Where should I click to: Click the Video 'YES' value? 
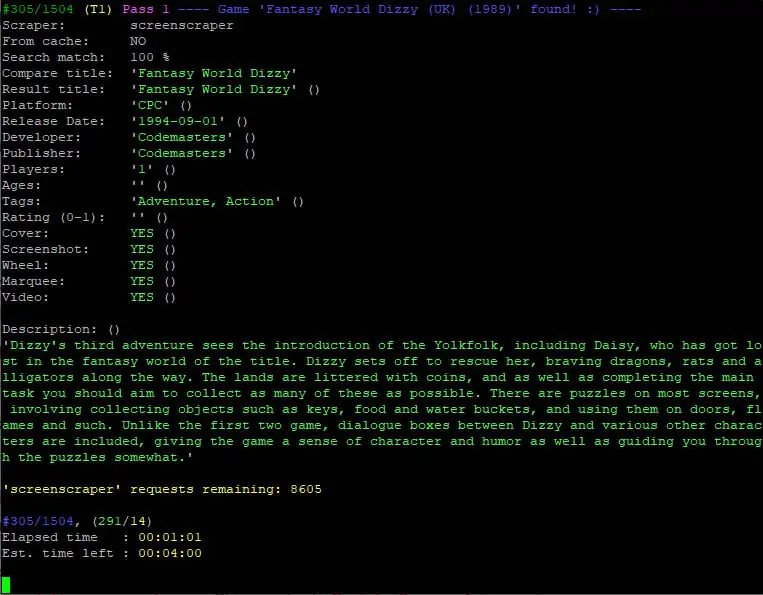142,298
